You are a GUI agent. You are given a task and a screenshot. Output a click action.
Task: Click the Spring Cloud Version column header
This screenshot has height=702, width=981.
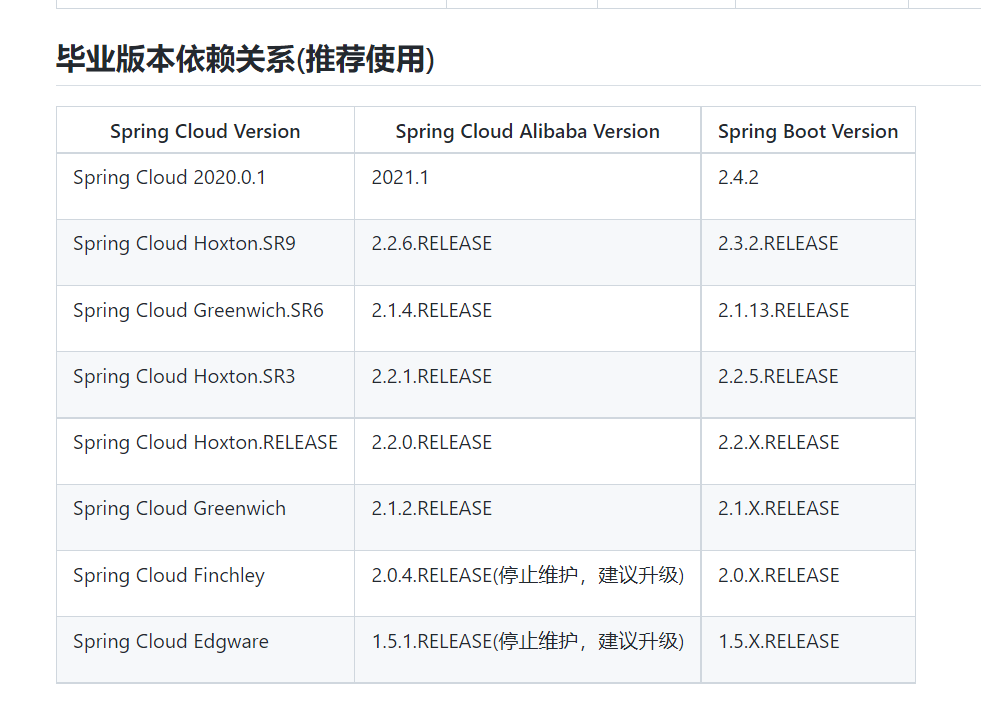[x=205, y=131]
